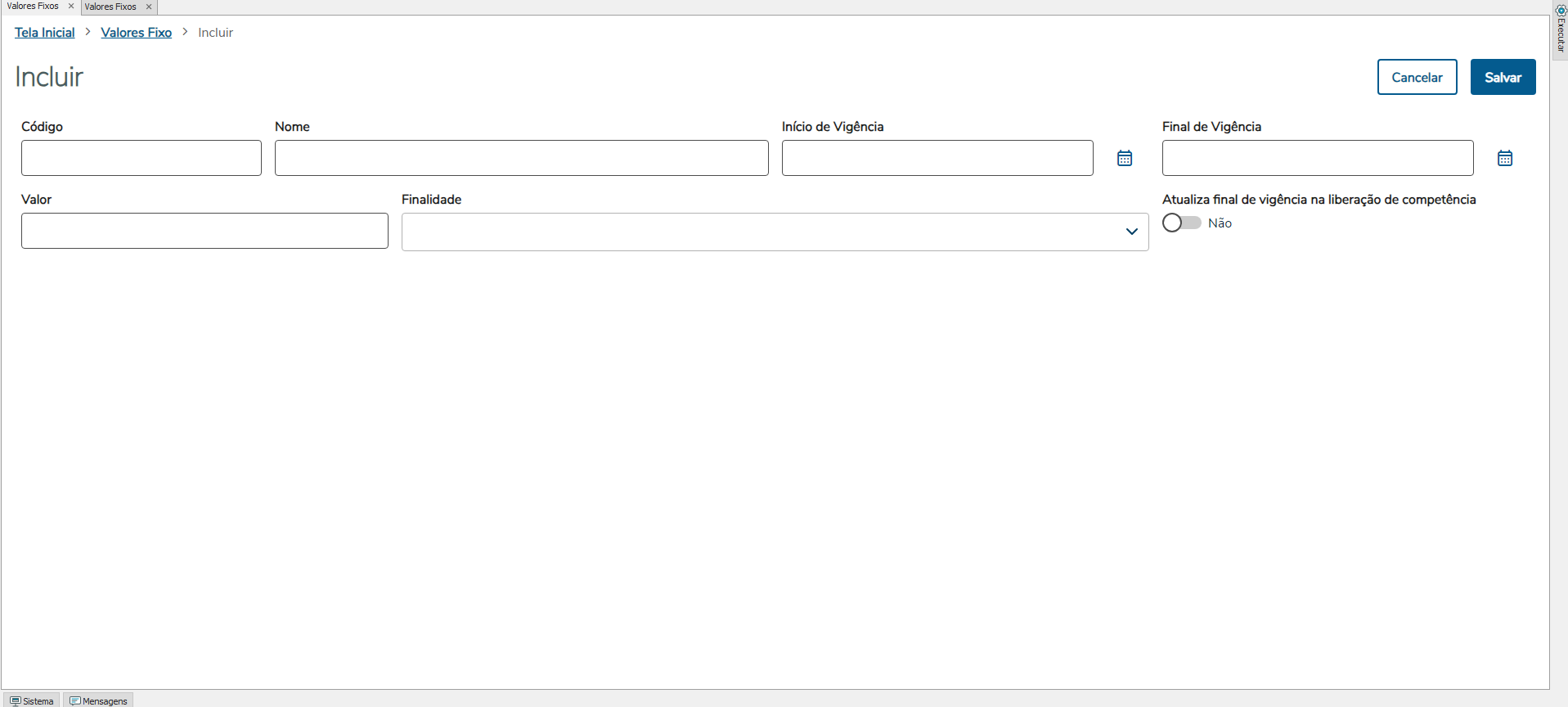
Task: Open the Início de Vigência calendar picker
Action: click(1125, 158)
